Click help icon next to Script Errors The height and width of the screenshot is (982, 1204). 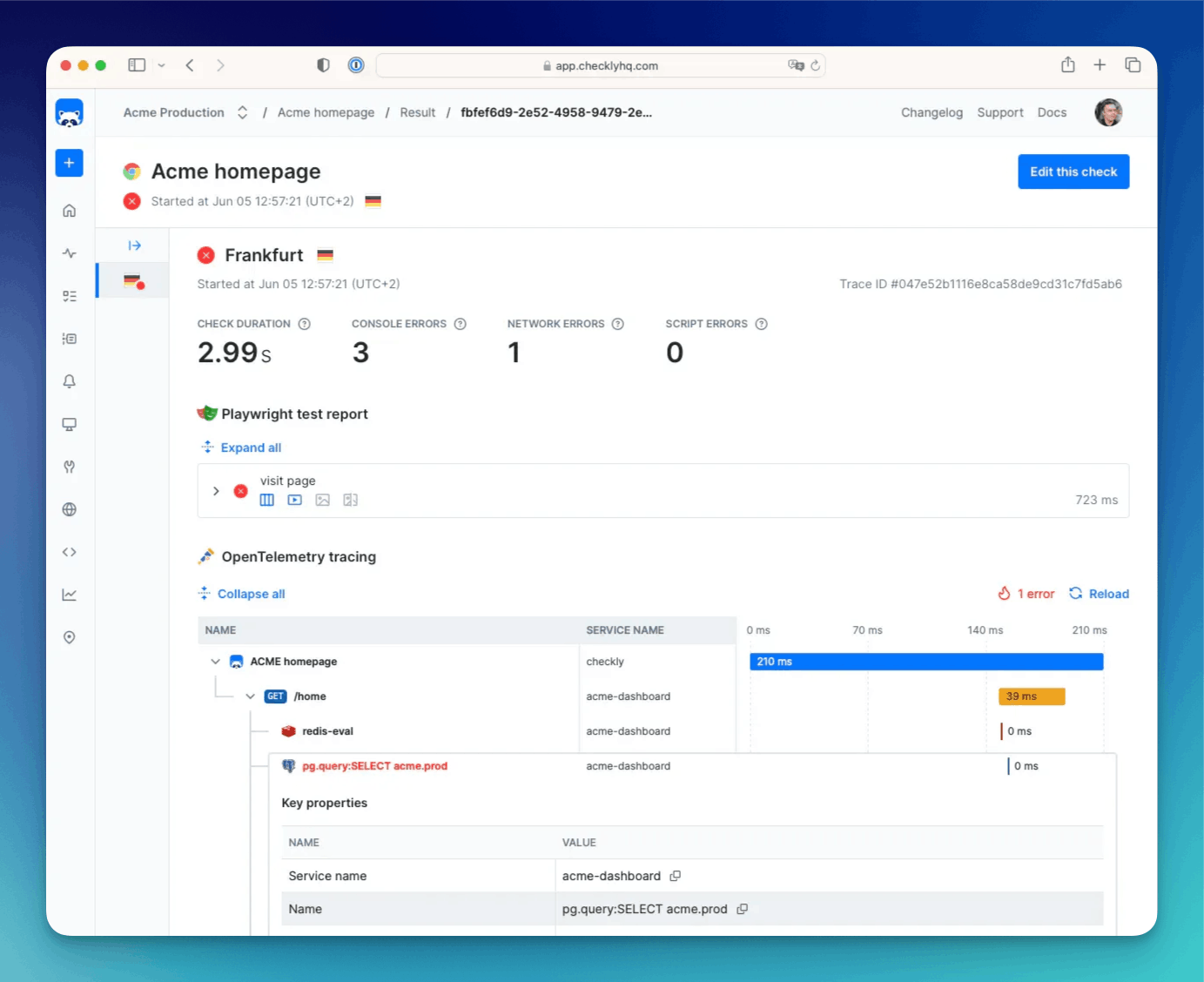(x=762, y=324)
